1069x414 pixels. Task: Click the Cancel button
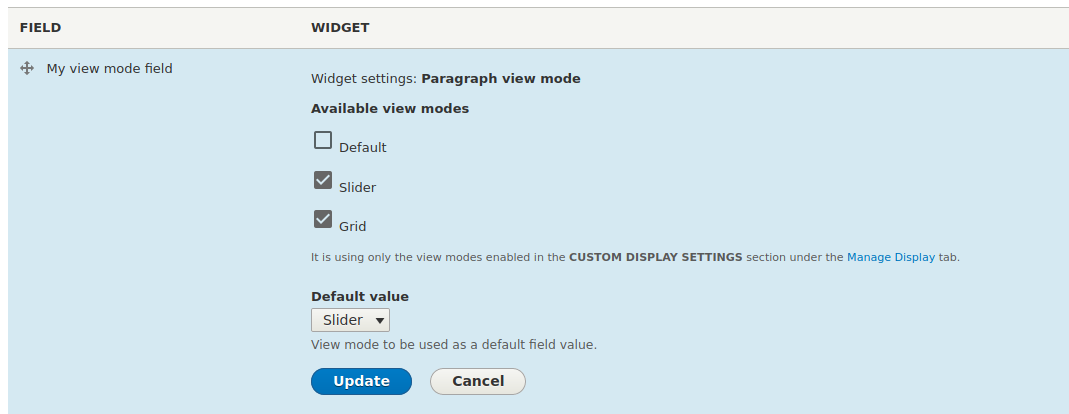pos(478,381)
